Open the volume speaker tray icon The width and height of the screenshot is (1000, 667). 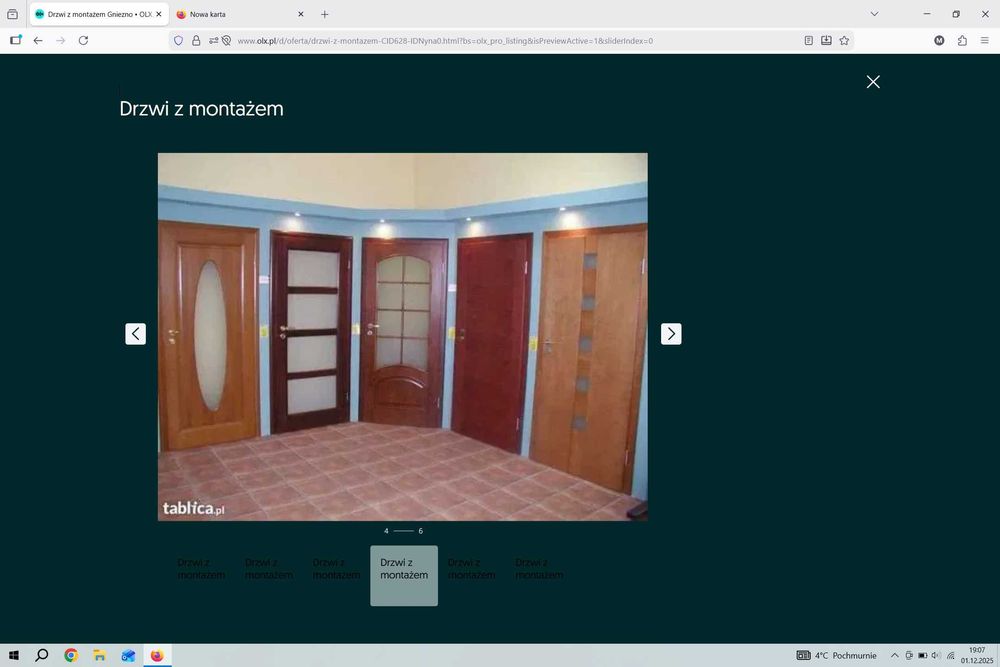tap(936, 656)
